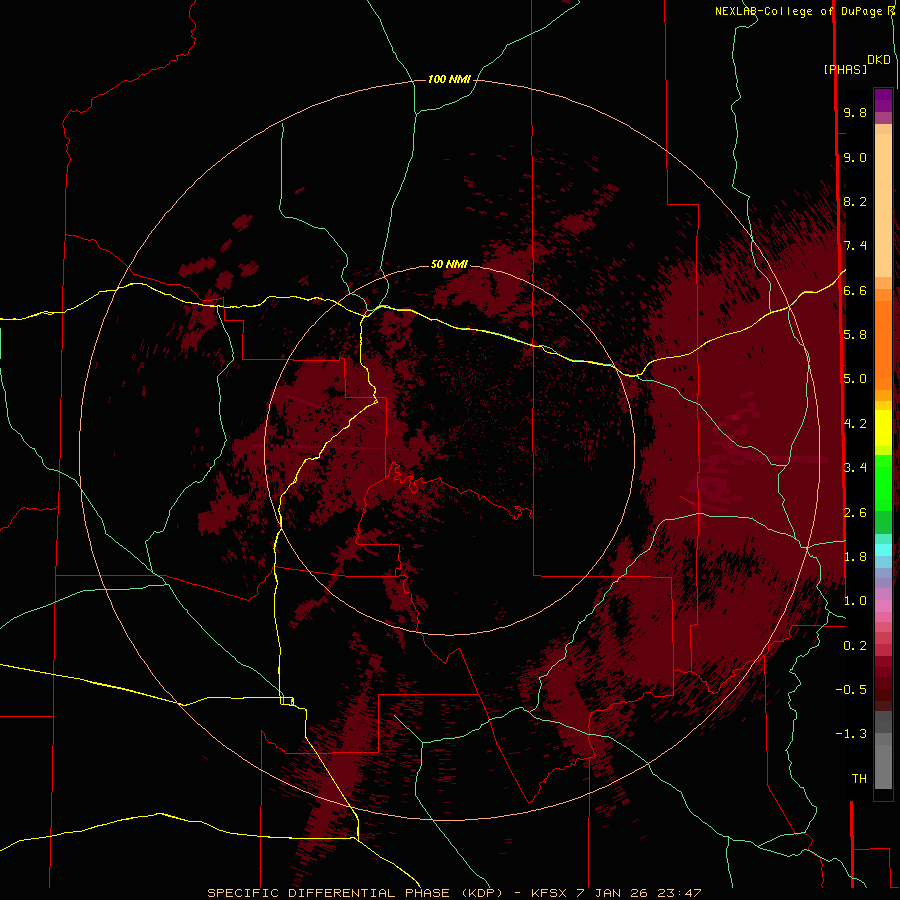
Task: Click the 23:47 timestamp in the caption
Action: coord(678,893)
